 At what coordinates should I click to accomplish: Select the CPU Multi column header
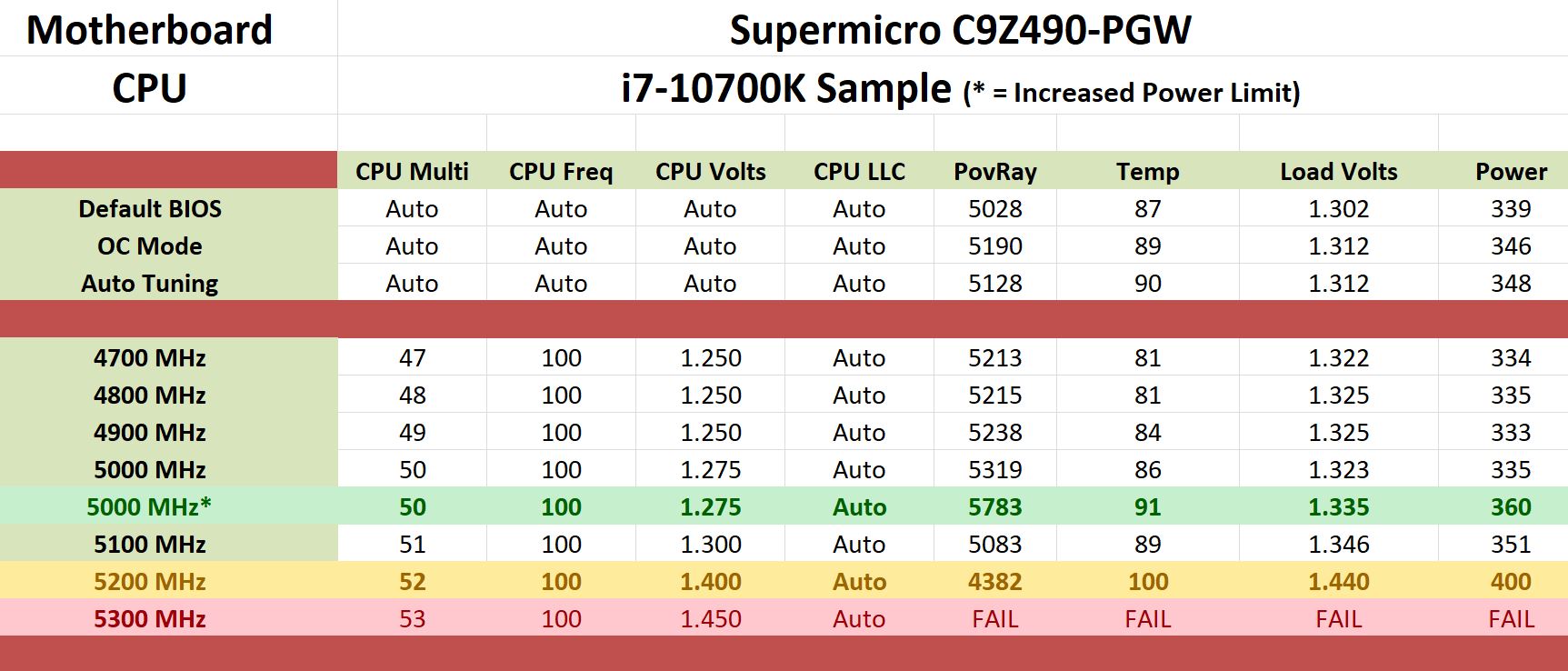point(412,171)
